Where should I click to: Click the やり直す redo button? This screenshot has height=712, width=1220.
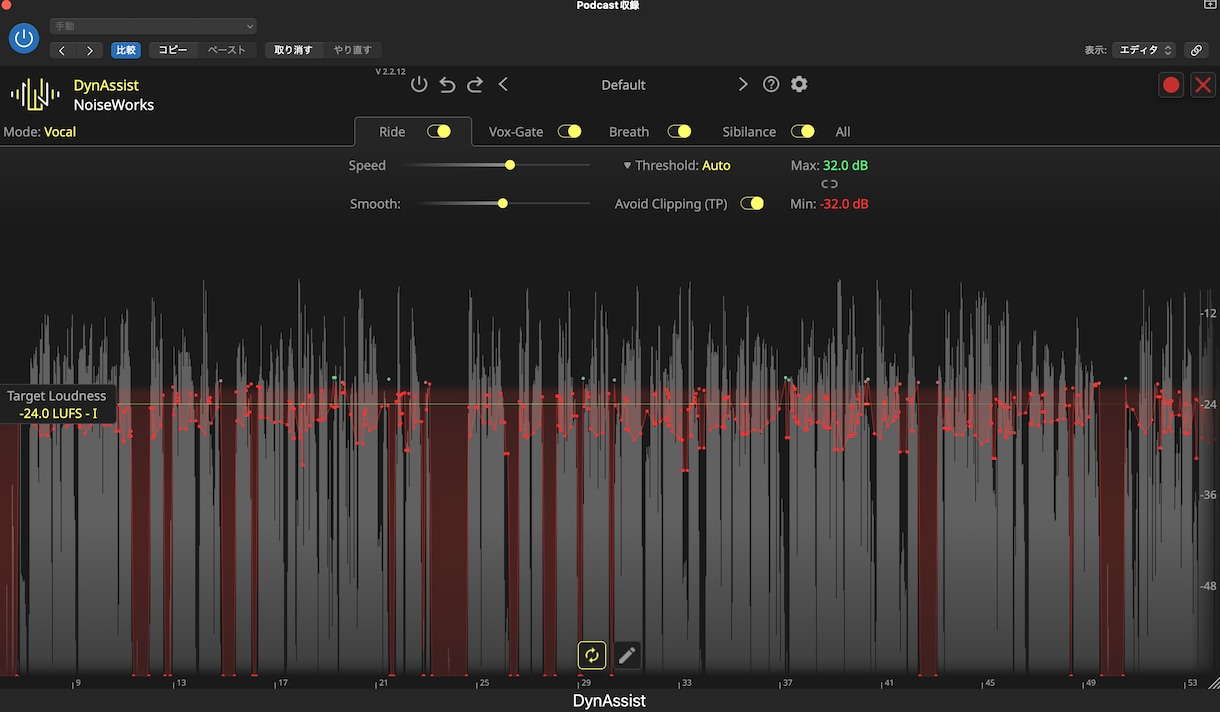(x=352, y=50)
